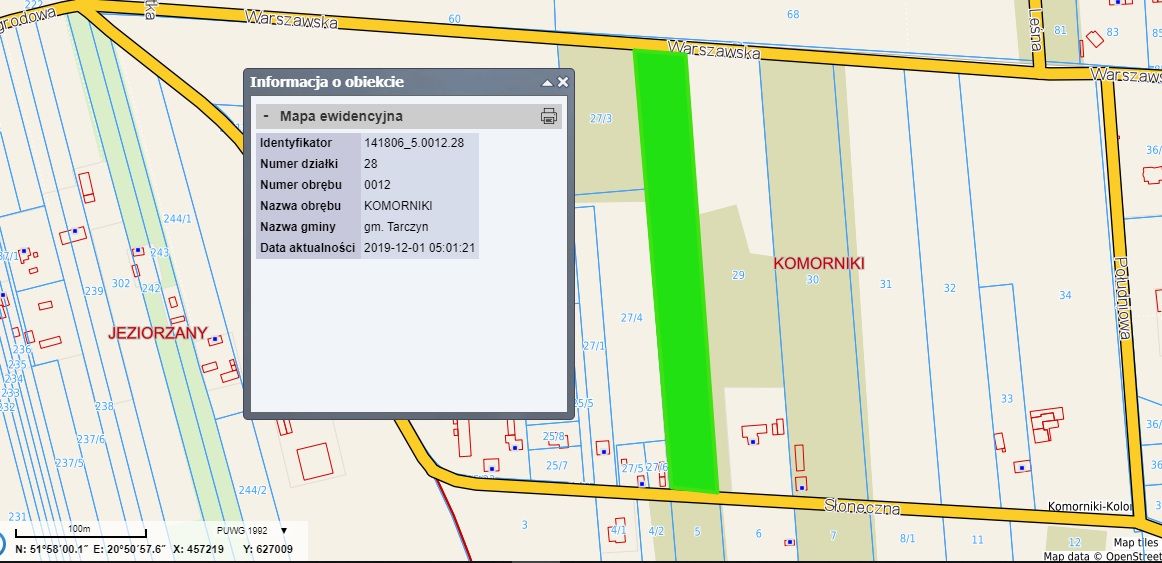Select the gm. Tarczyn value

click(396, 227)
